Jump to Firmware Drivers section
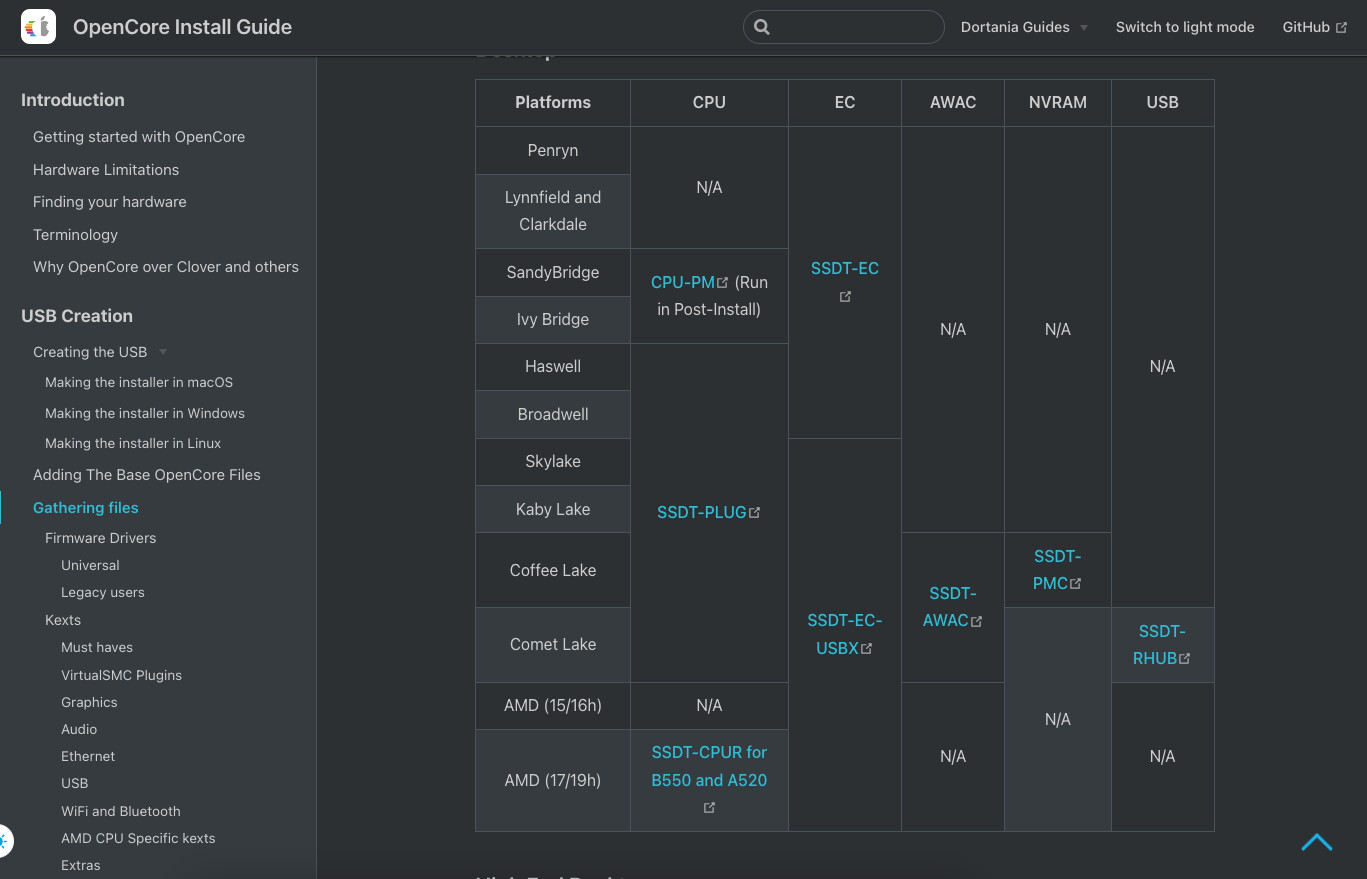The image size is (1367, 879). [x=101, y=538]
